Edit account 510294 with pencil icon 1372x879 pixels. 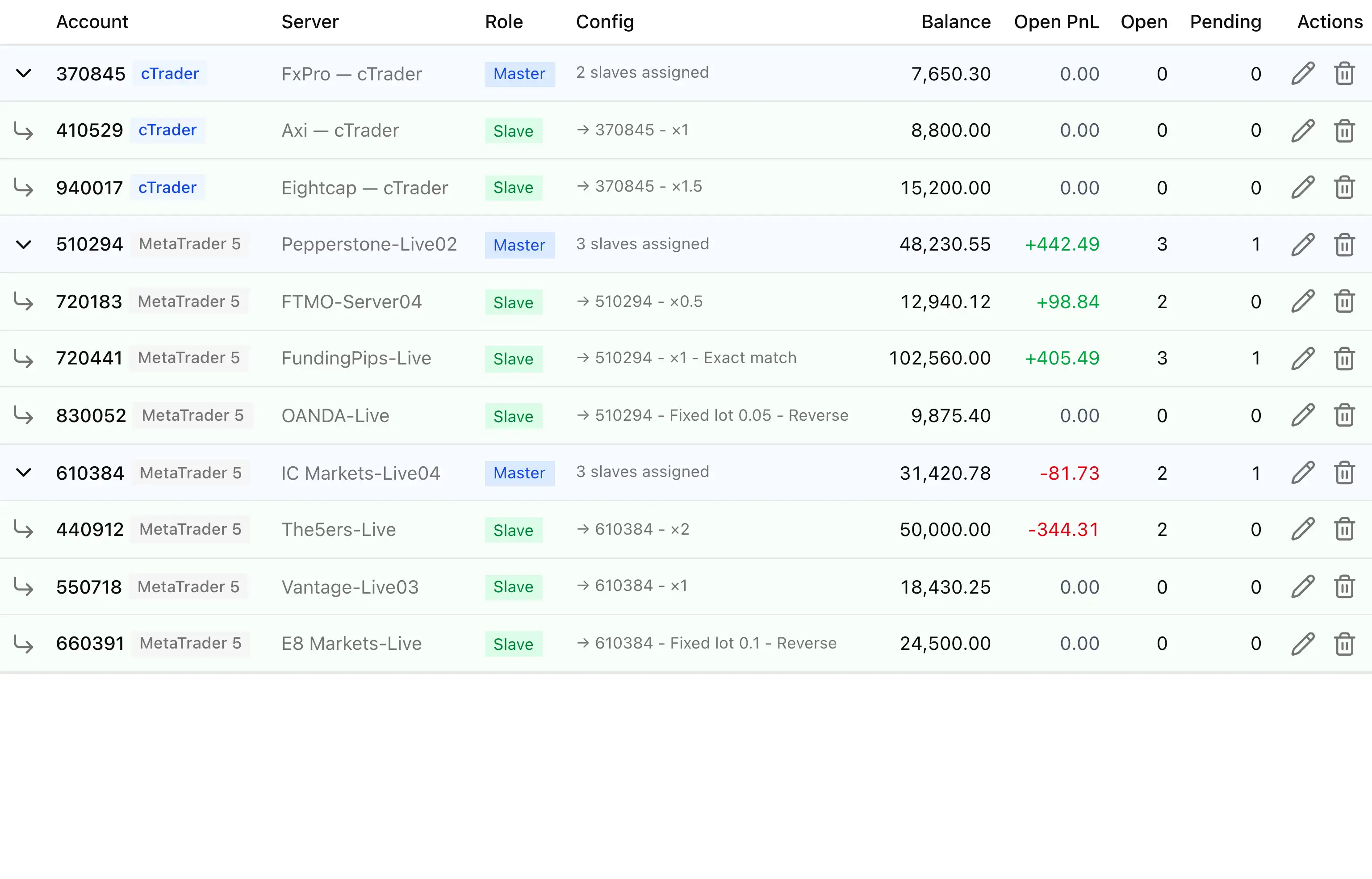[1303, 244]
